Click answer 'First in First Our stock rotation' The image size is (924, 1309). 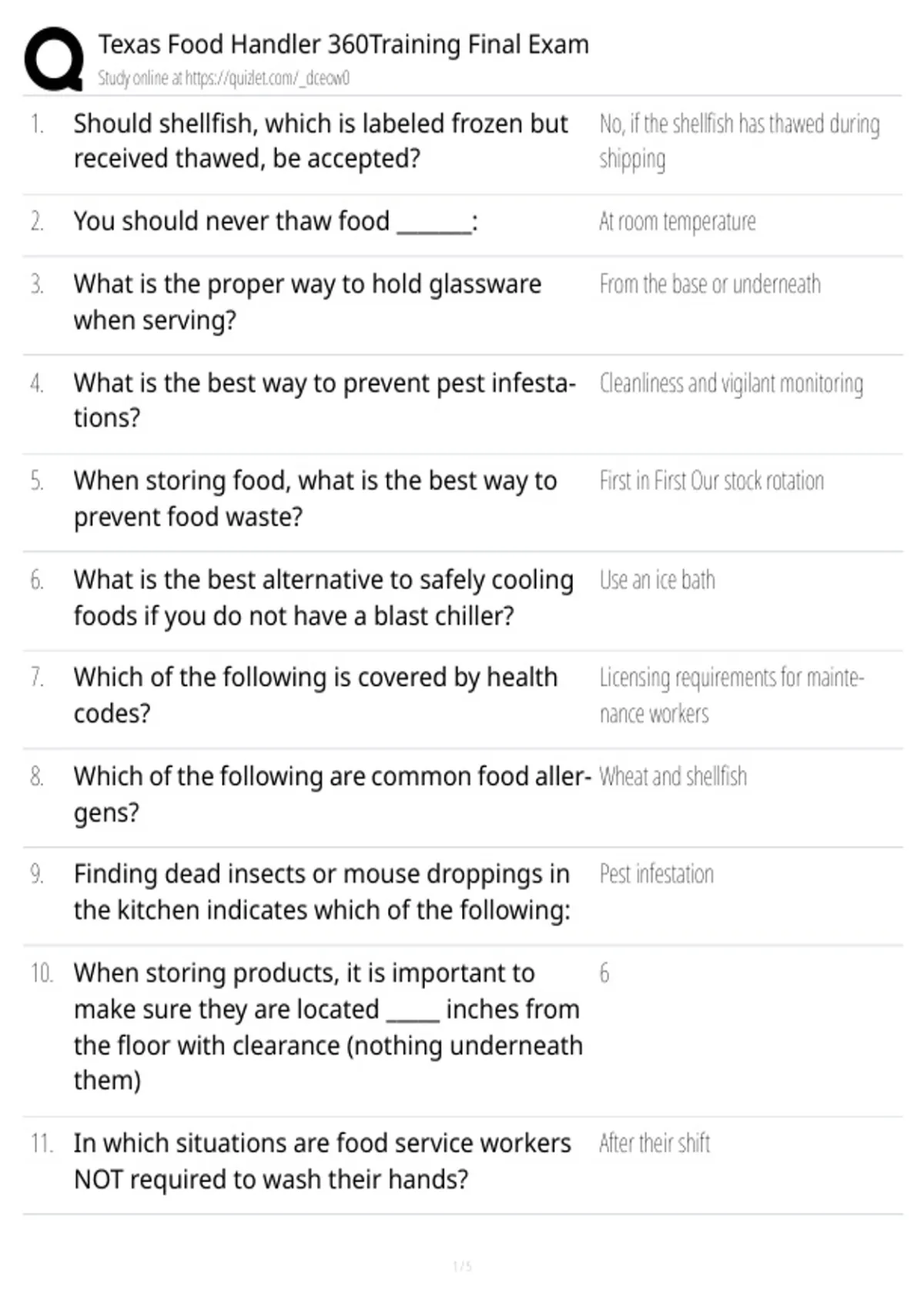click(x=711, y=480)
